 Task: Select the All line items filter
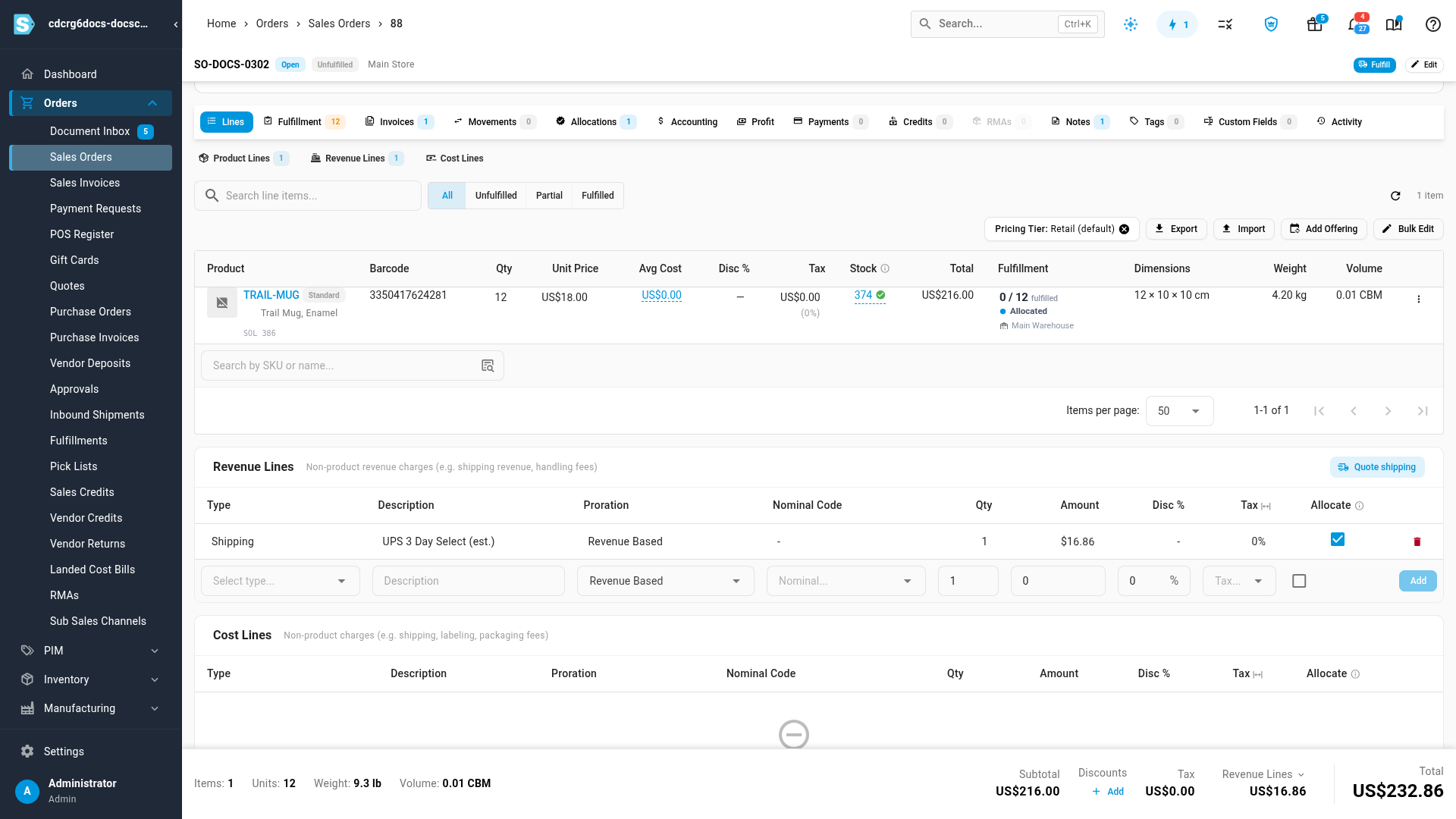(x=447, y=196)
